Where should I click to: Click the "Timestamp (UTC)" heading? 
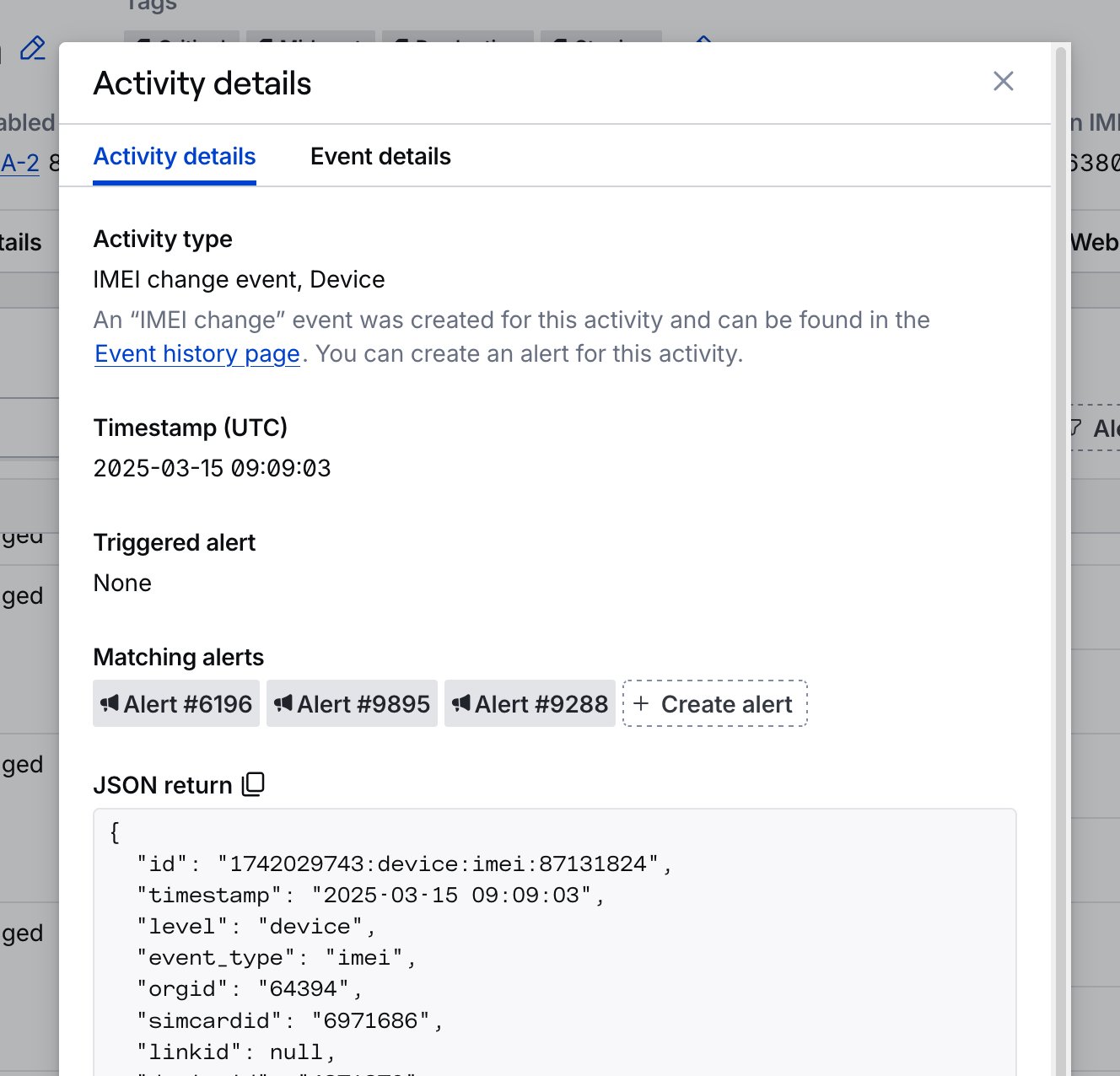(x=191, y=428)
